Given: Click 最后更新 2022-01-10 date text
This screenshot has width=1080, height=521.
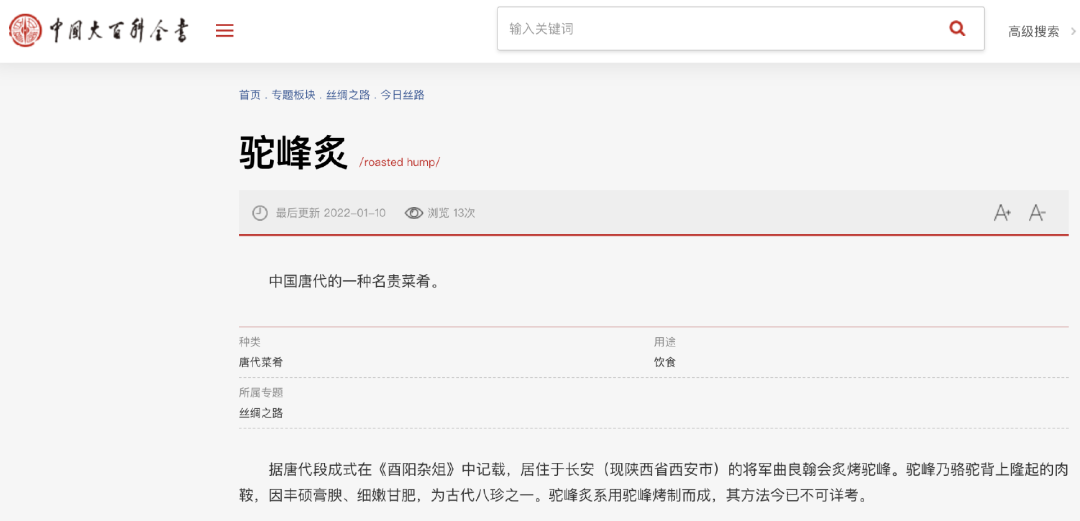Looking at the screenshot, I should click(331, 213).
